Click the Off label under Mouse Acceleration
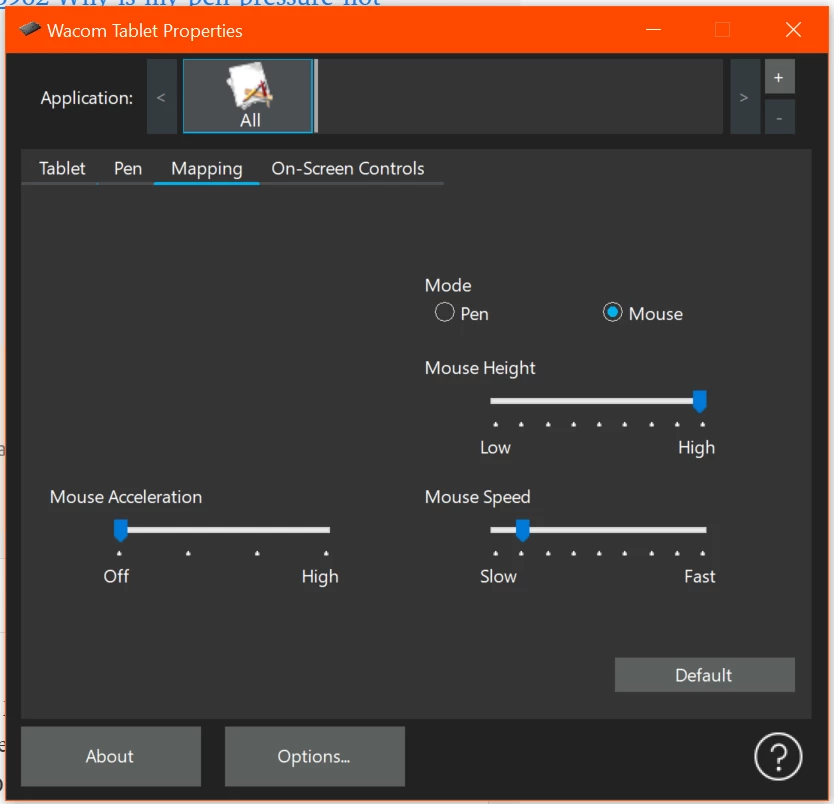Viewport: 834px width, 804px height. [x=116, y=576]
